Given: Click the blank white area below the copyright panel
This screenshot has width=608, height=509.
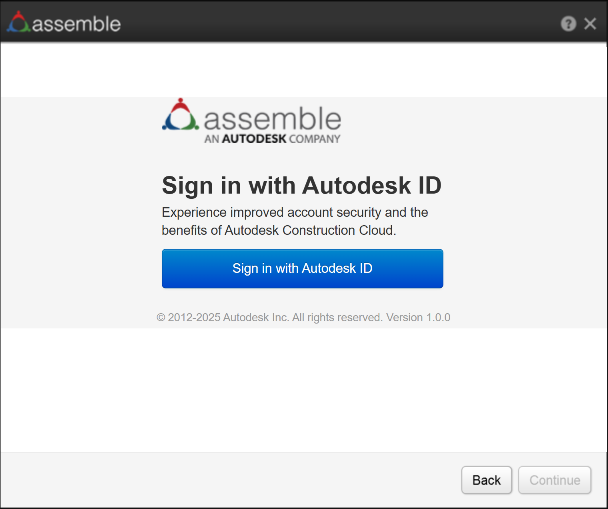Looking at the screenshot, I should coord(304,390).
